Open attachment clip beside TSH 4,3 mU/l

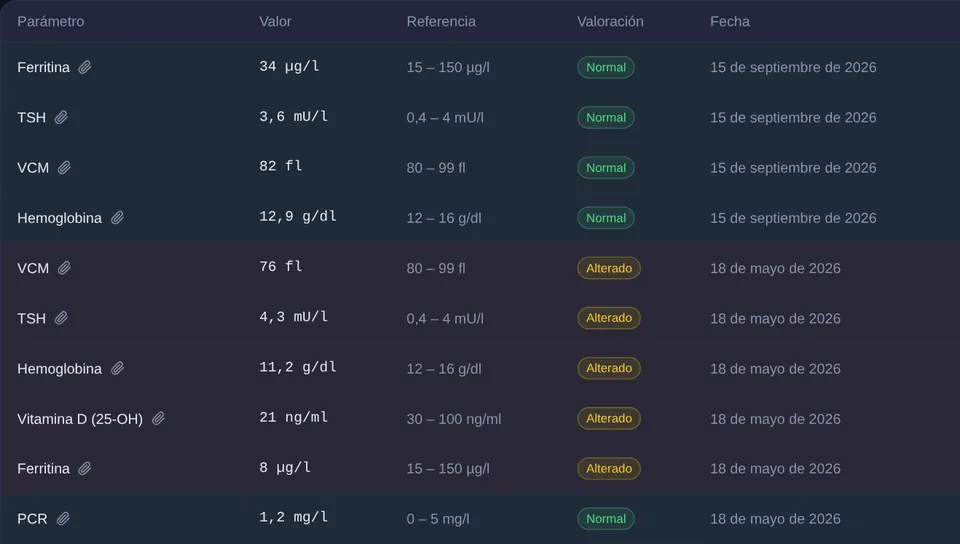[x=61, y=318]
